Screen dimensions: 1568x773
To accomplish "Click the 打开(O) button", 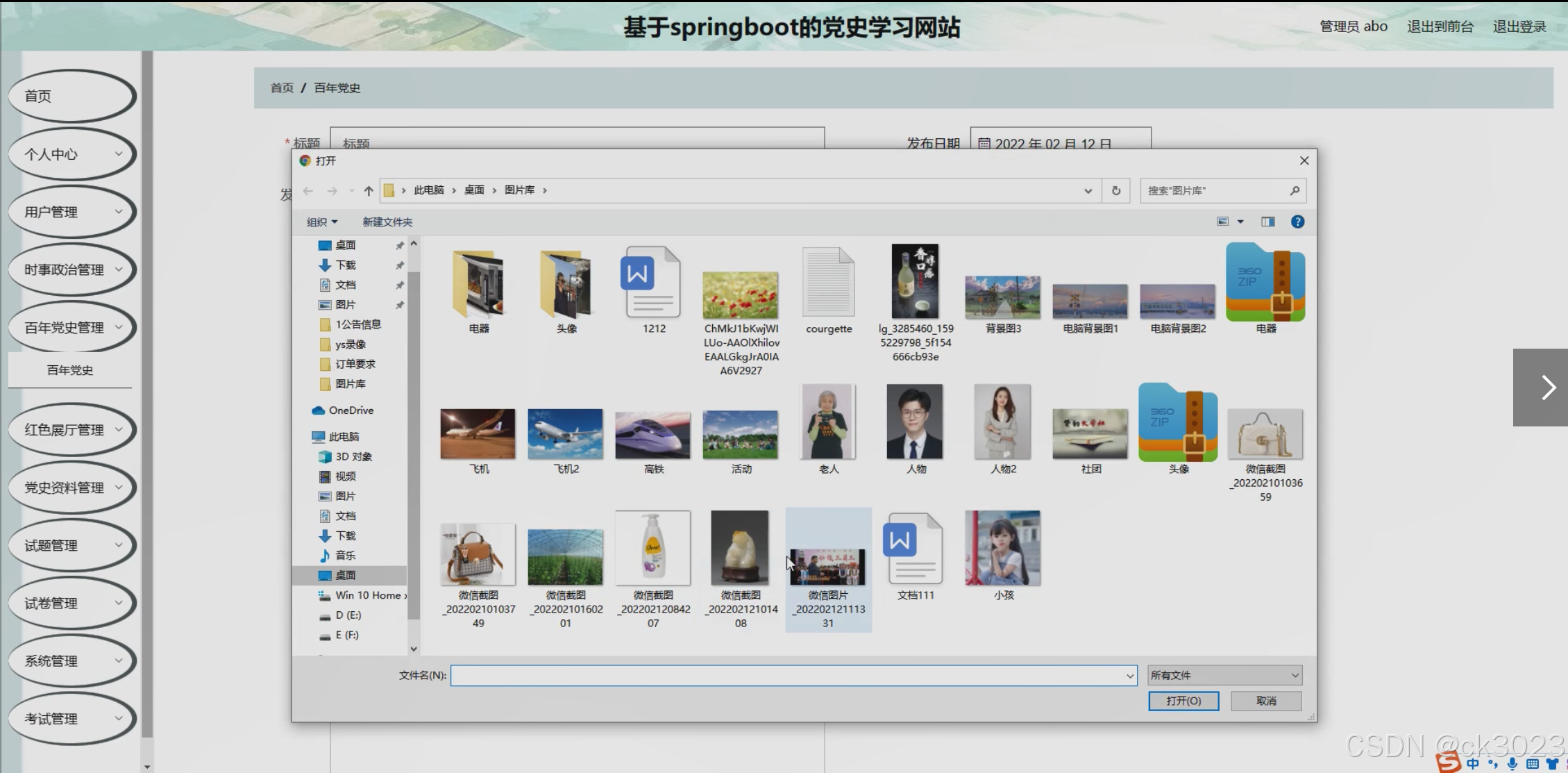I will click(1183, 701).
